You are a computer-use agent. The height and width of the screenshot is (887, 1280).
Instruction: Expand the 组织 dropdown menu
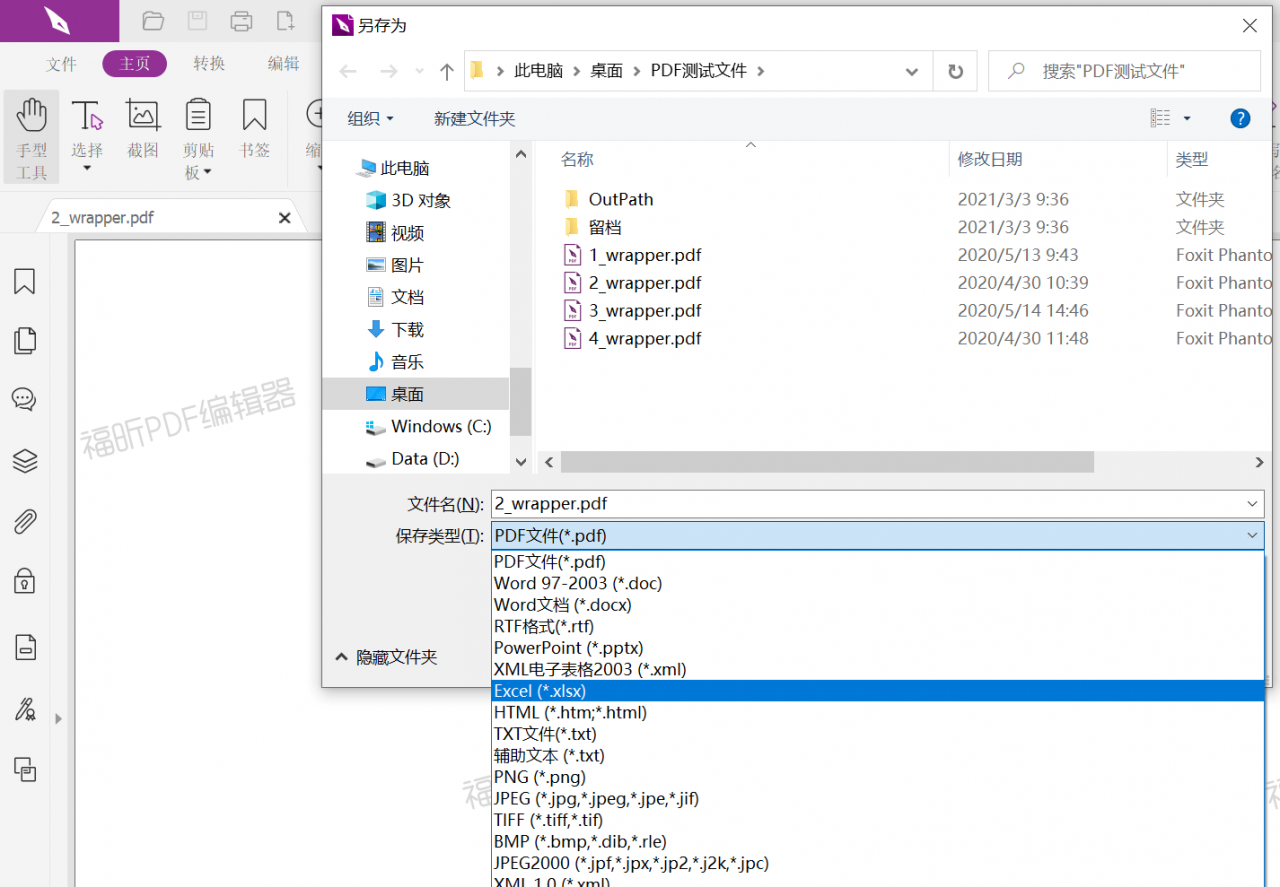pyautogui.click(x=370, y=118)
